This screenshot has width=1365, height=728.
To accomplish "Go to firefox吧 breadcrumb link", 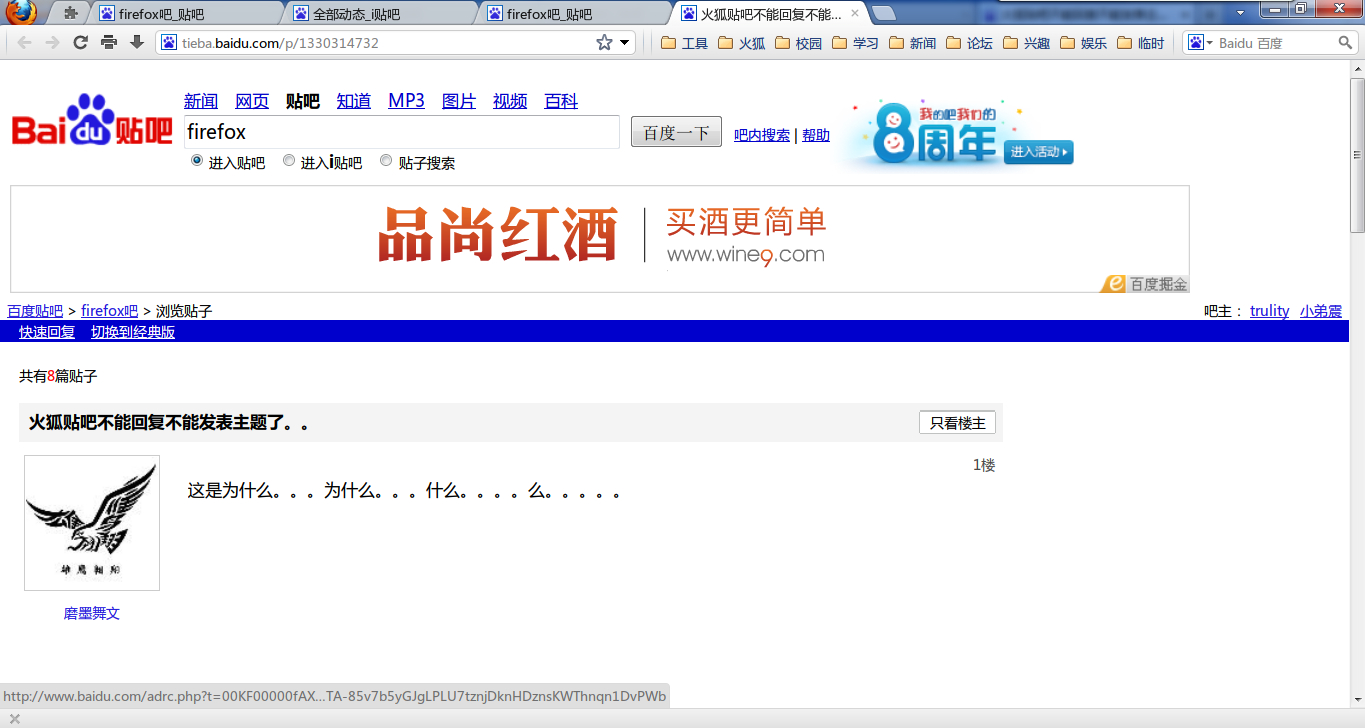I will pyautogui.click(x=109, y=311).
